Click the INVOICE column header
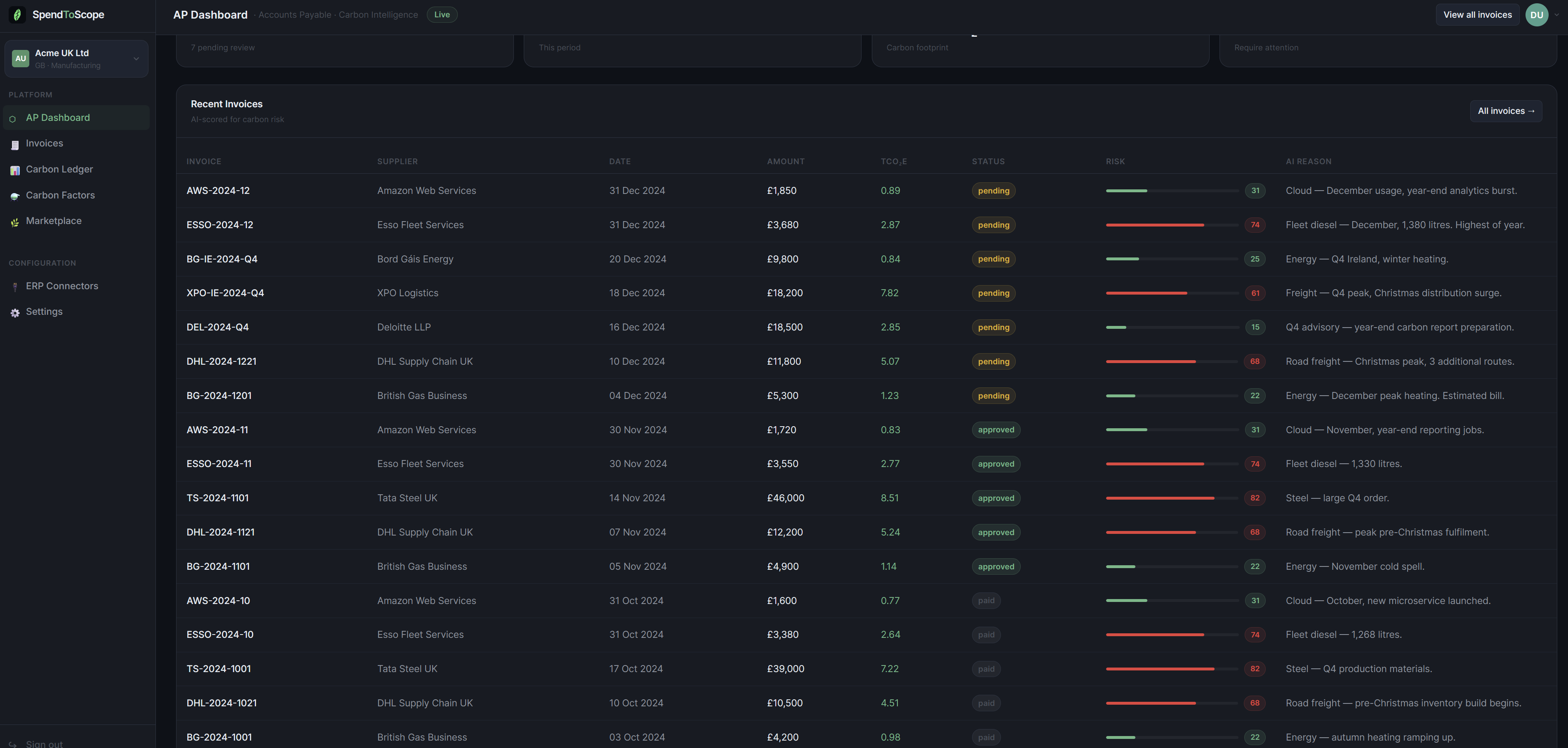Image resolution: width=1568 pixels, height=748 pixels. click(204, 161)
